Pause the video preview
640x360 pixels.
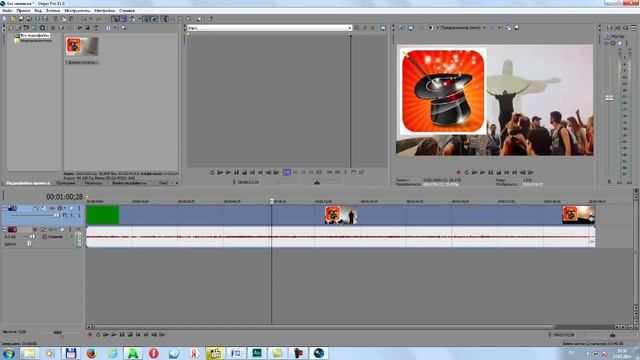[491, 172]
